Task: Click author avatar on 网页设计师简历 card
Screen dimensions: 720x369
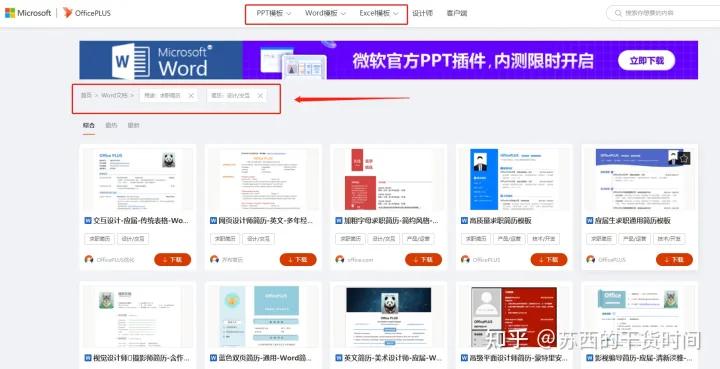Action: tap(214, 259)
